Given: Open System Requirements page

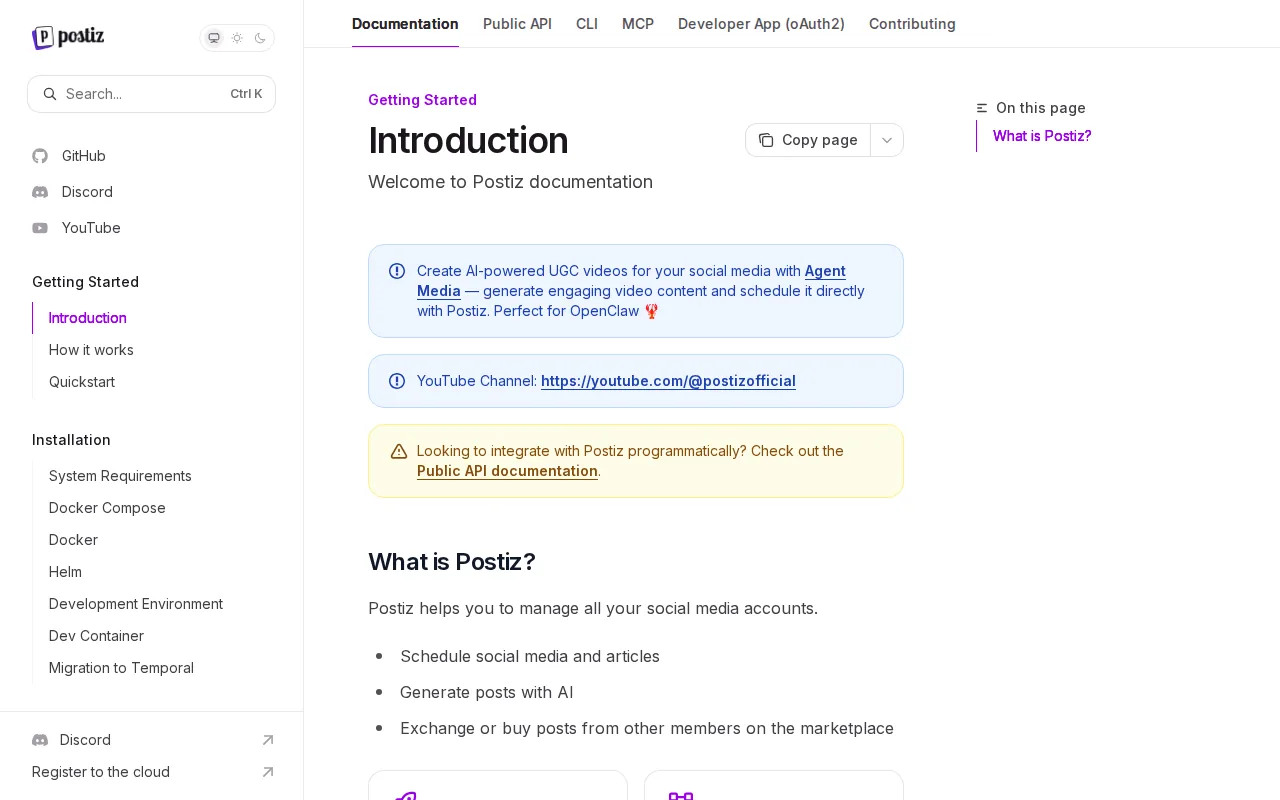Looking at the screenshot, I should 120,476.
